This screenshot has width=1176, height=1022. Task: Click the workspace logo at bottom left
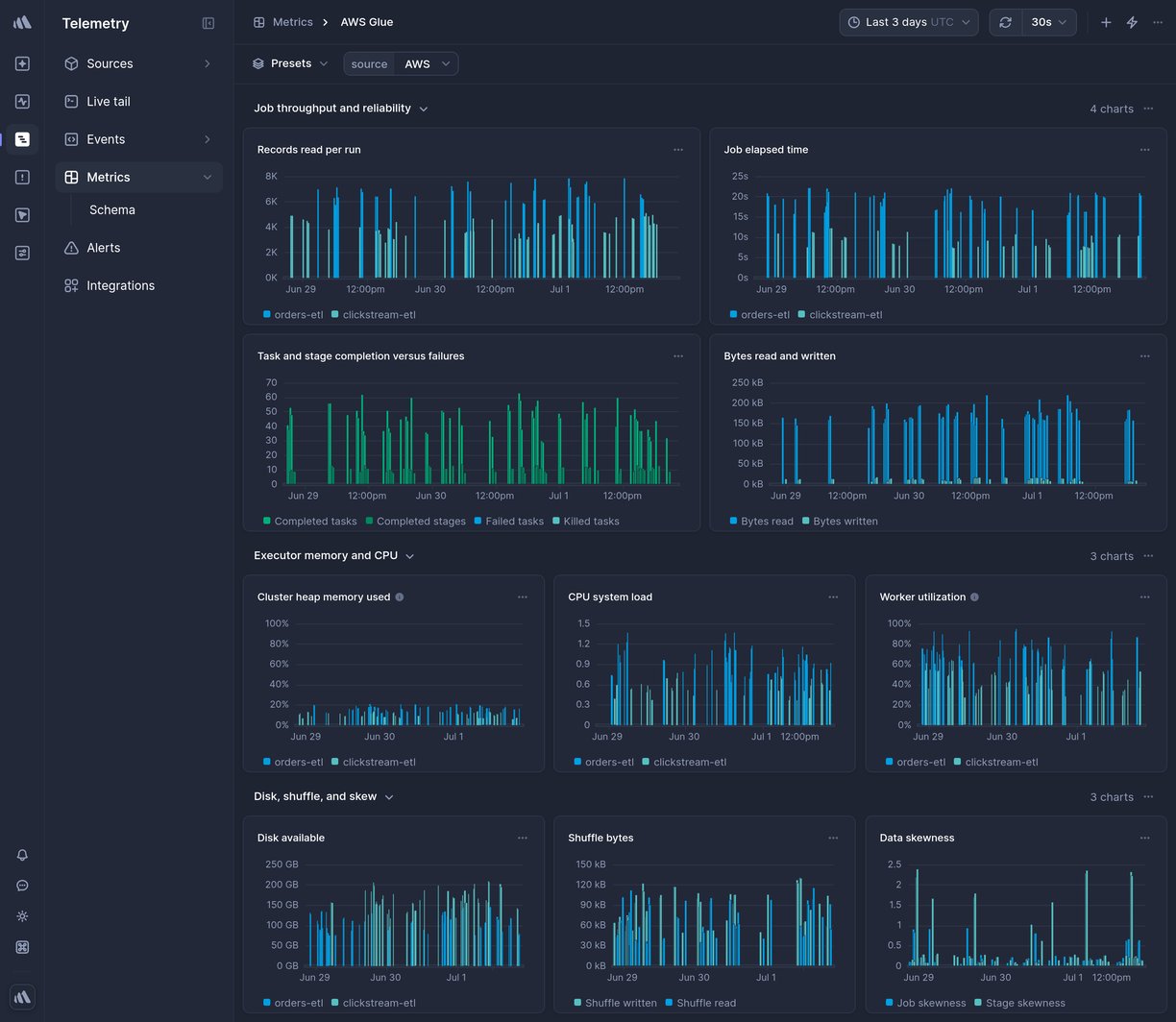[22, 997]
